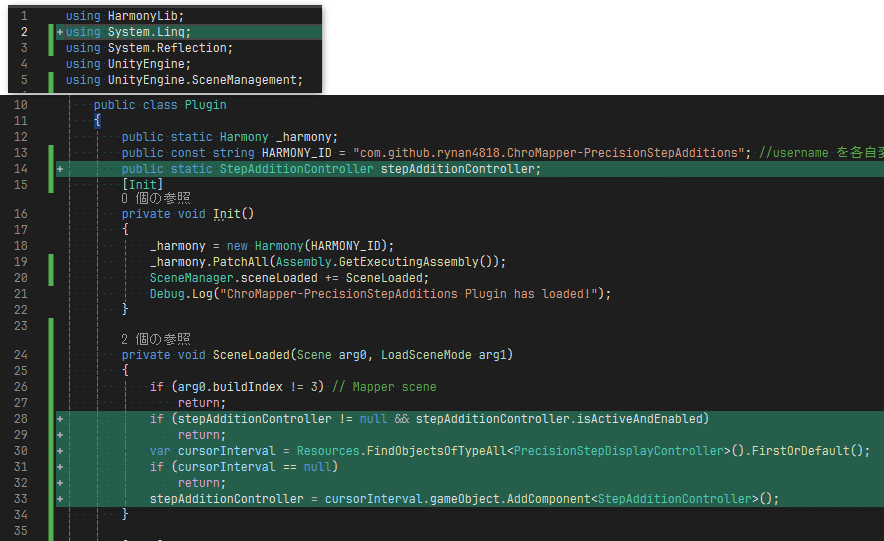This screenshot has width=884, height=541.
Task: Click the plus marker on line 30
Action: pos(60,451)
